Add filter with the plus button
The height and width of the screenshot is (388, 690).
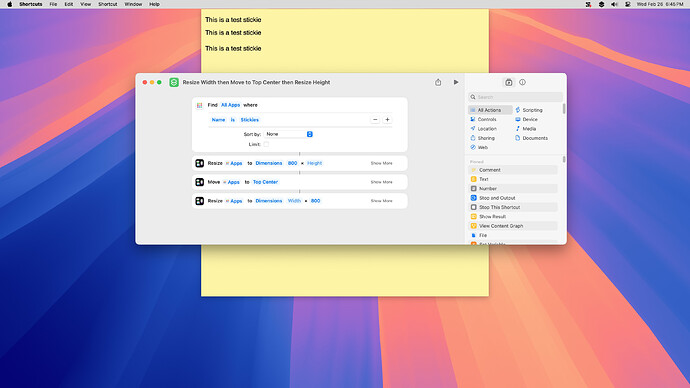[x=387, y=120]
